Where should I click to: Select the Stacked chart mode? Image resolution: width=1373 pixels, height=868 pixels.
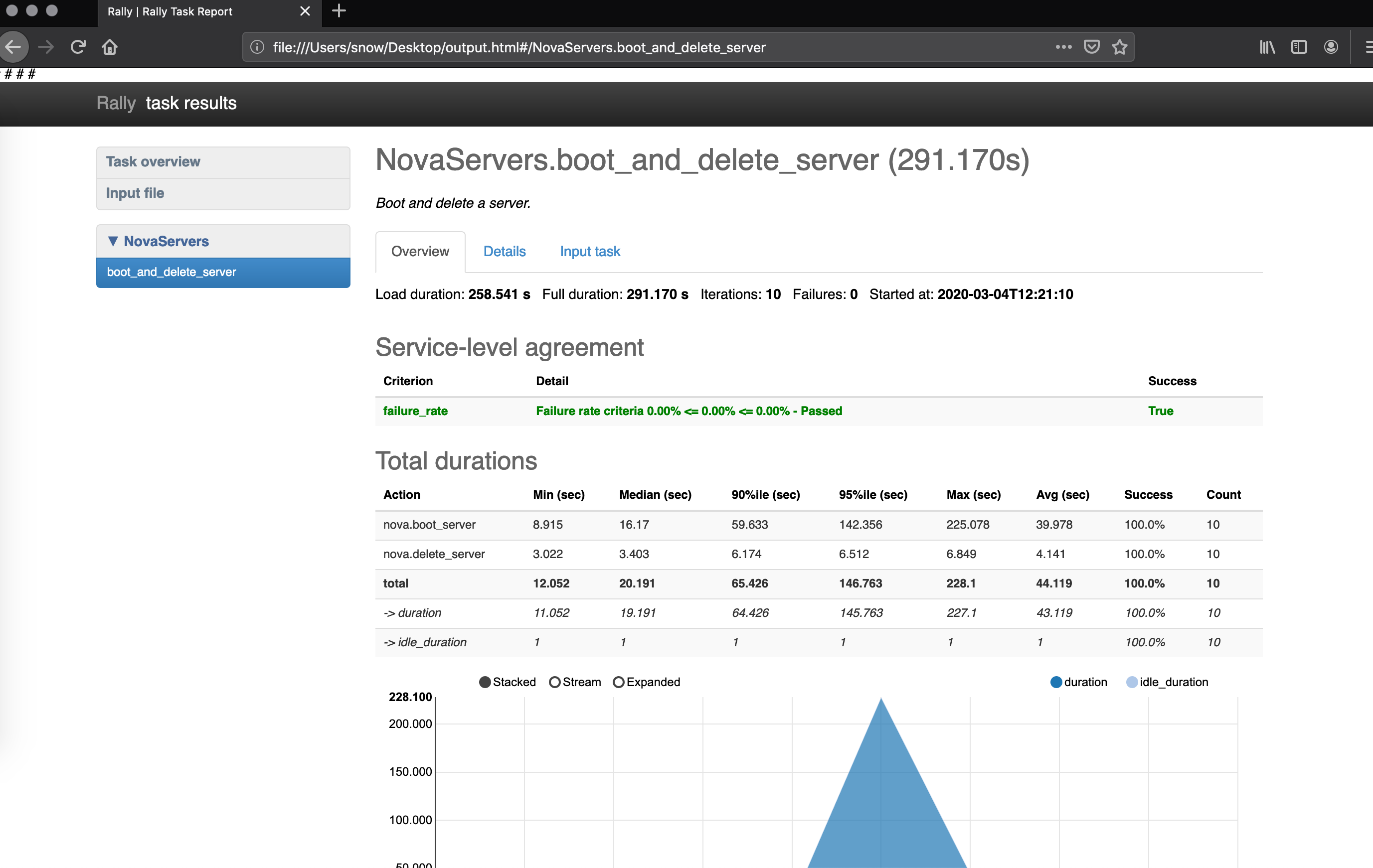pyautogui.click(x=485, y=682)
